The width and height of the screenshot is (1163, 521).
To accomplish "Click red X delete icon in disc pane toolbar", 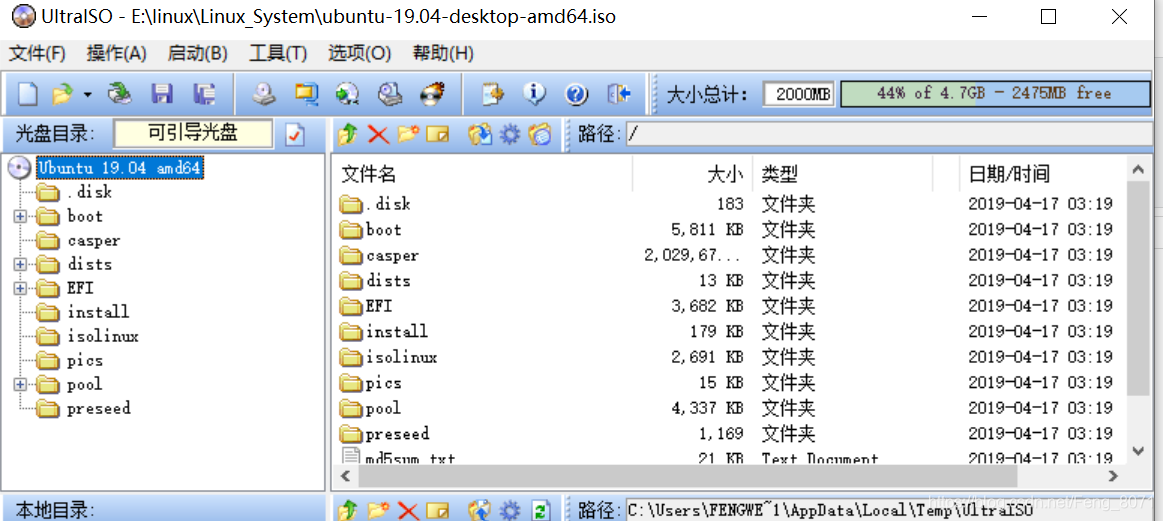I will (x=378, y=134).
